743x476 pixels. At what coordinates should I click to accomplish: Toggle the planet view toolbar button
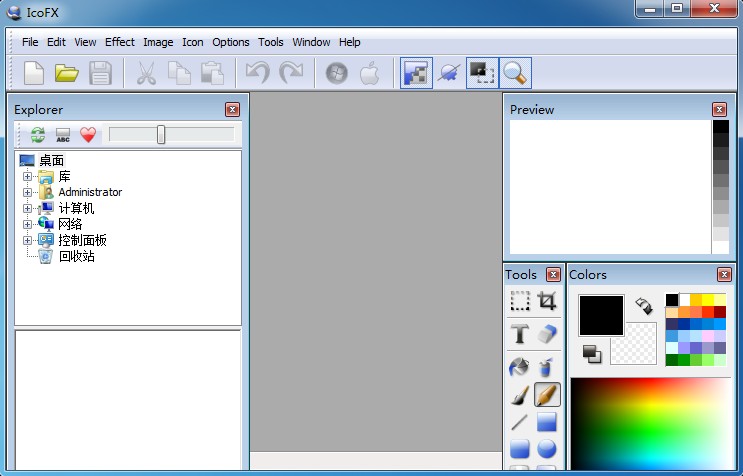tap(449, 73)
